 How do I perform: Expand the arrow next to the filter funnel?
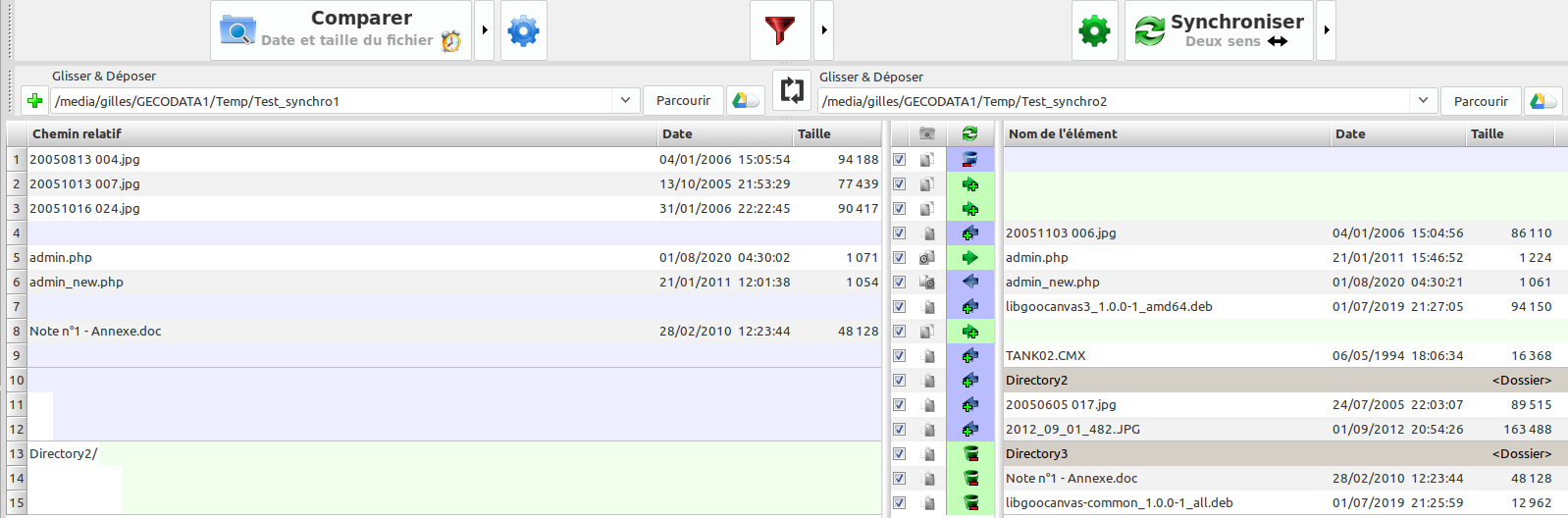point(824,30)
